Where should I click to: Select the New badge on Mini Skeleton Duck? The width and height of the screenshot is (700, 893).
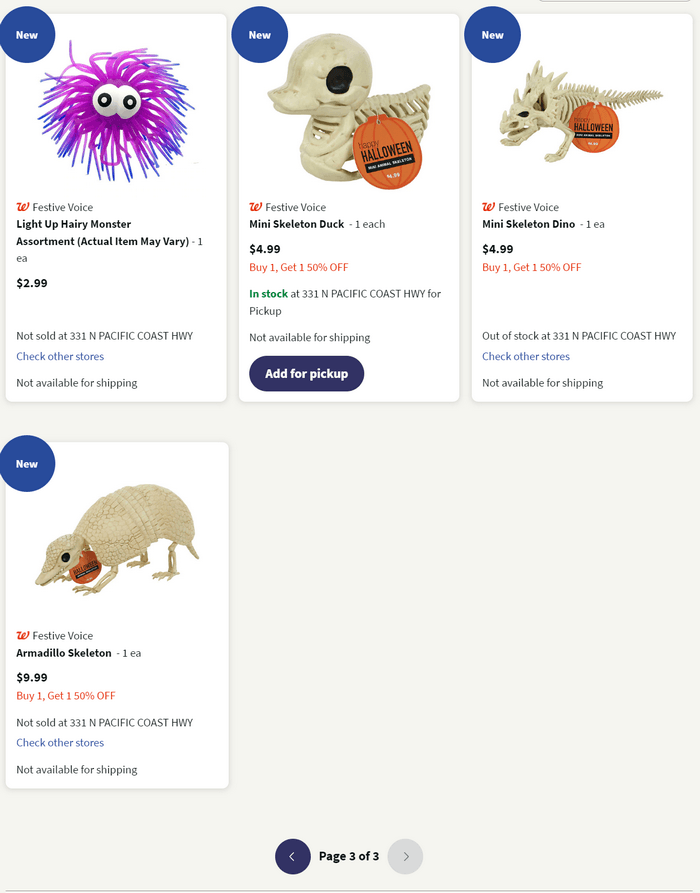[259, 34]
